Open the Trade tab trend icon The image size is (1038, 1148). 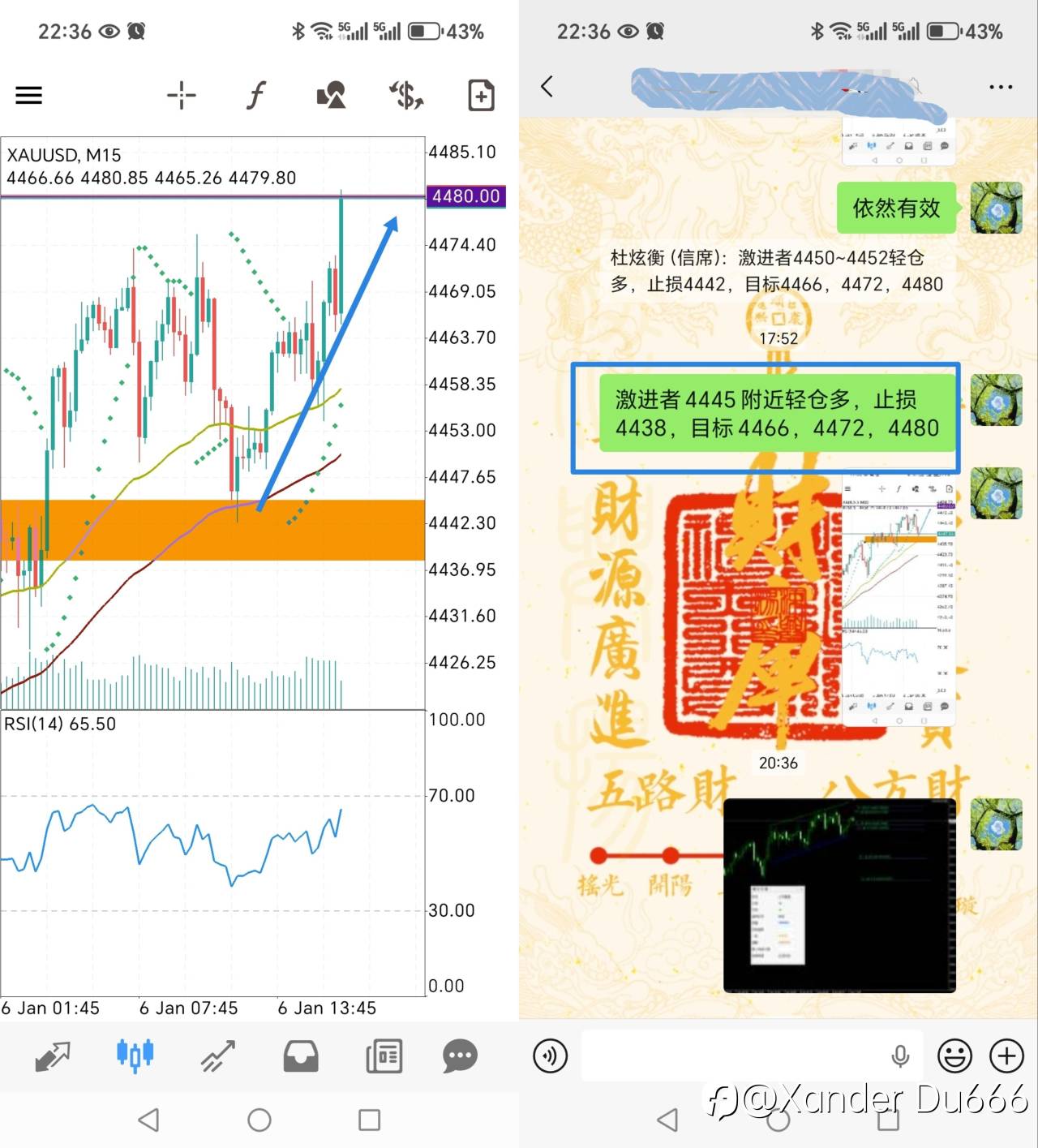point(217,1056)
